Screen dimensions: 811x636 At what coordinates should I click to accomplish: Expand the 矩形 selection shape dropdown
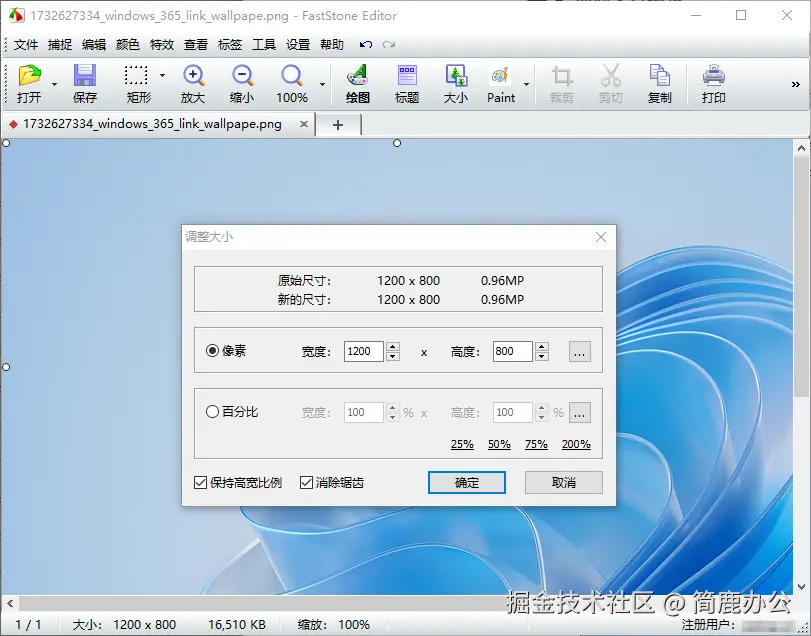(162, 75)
